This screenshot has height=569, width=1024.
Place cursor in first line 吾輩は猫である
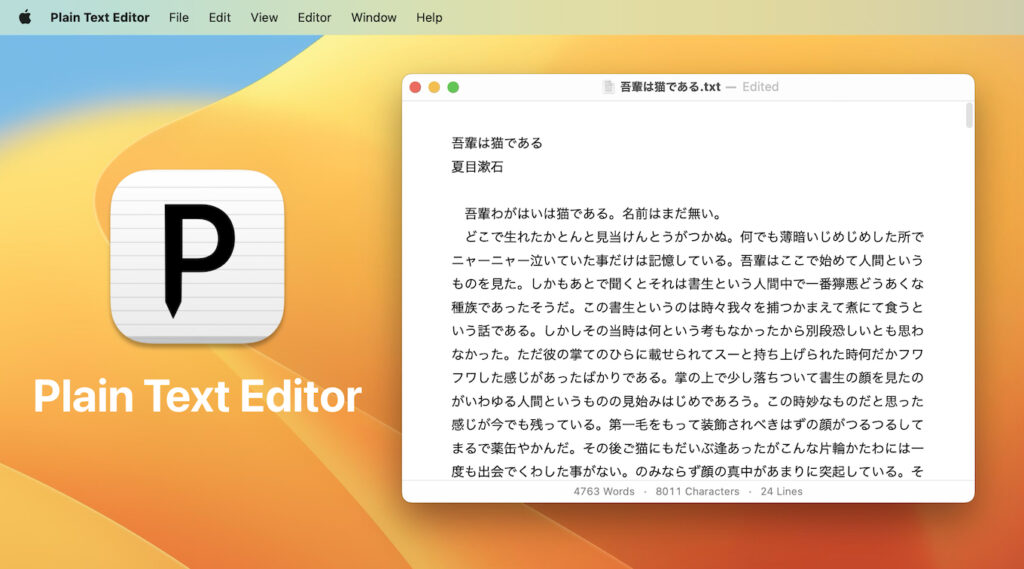497,143
